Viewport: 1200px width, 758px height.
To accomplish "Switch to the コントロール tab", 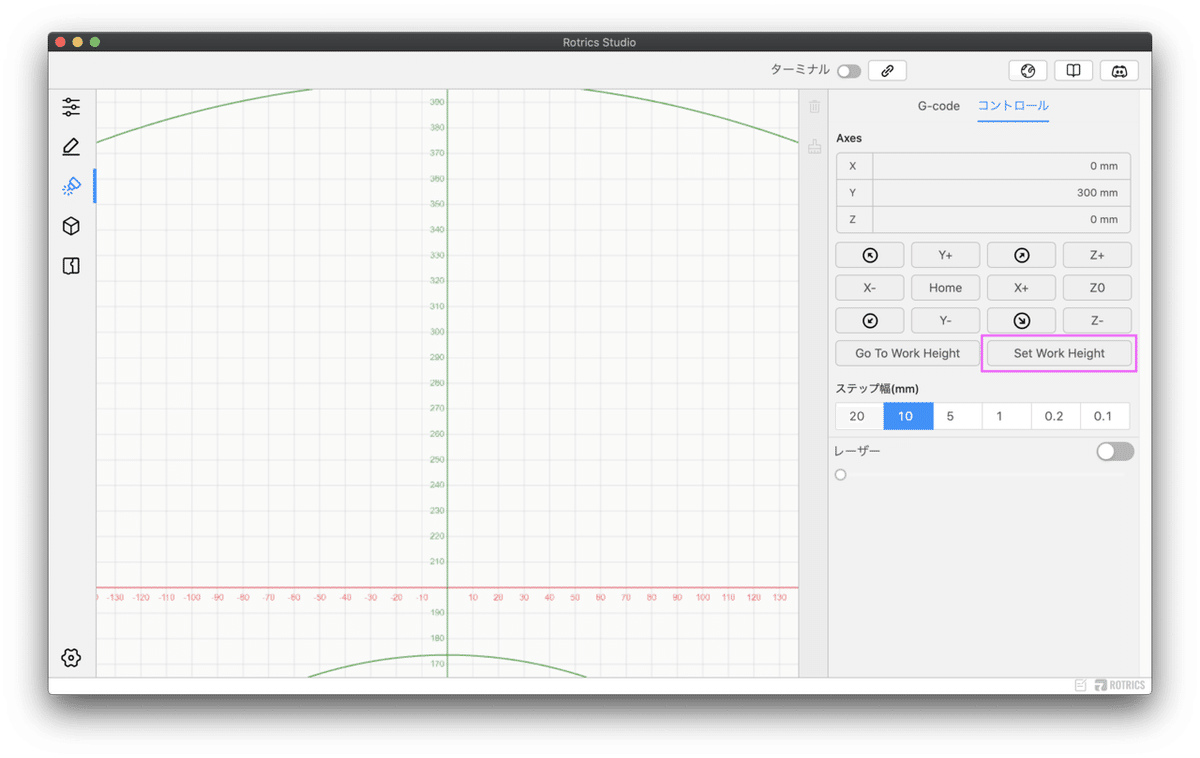I will 1013,106.
